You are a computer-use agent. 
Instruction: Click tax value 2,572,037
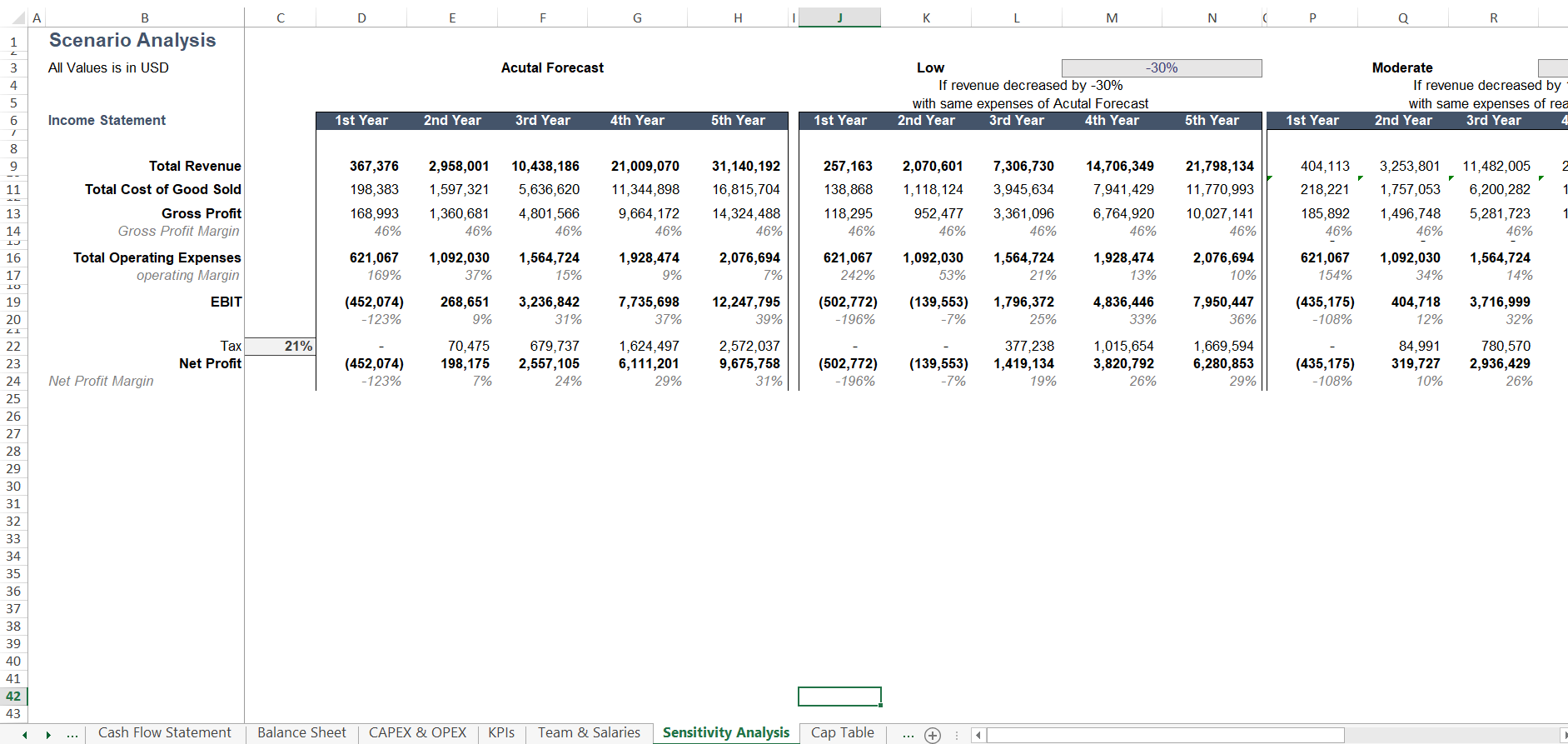tap(749, 346)
